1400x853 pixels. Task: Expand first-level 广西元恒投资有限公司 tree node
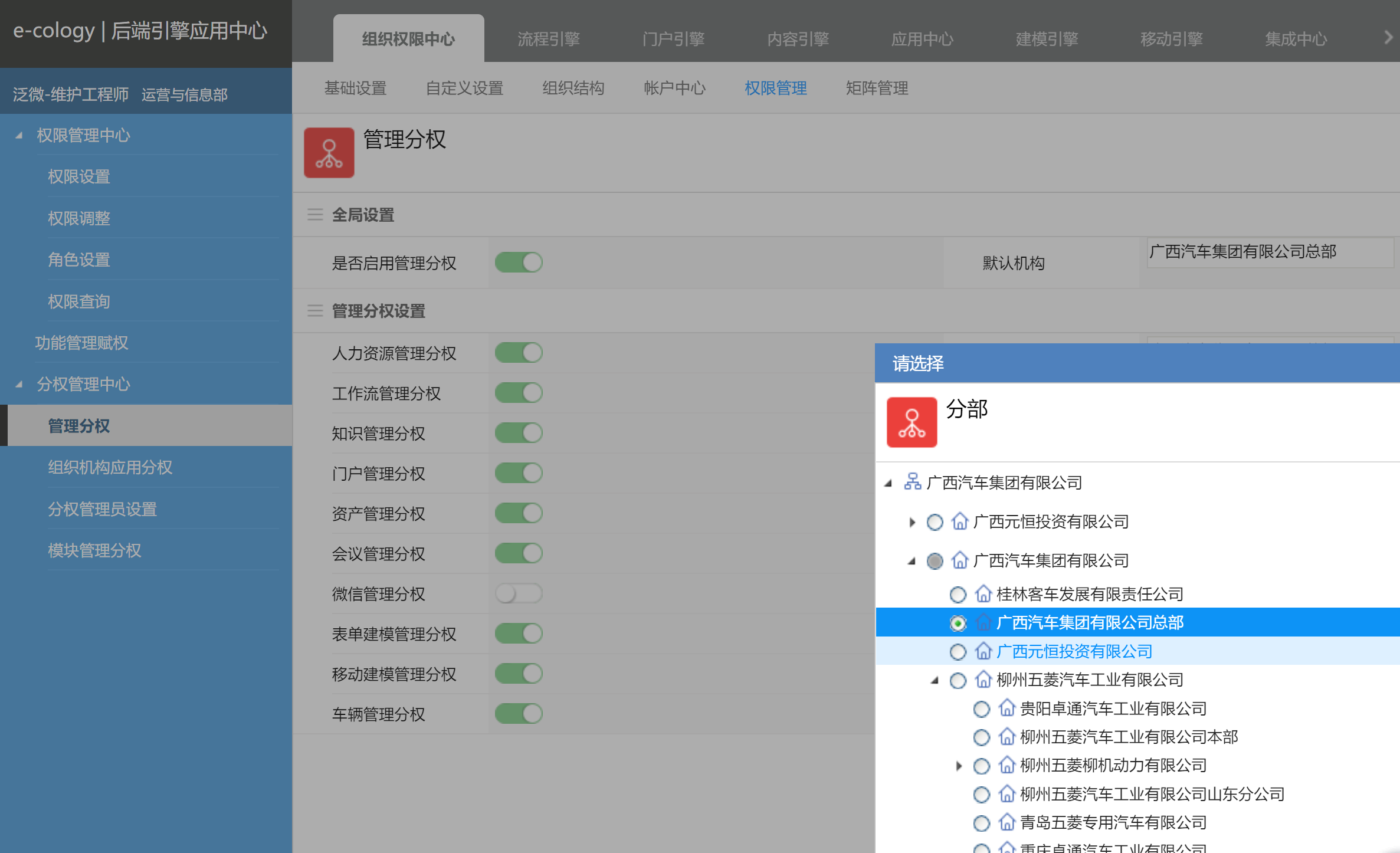click(x=912, y=522)
